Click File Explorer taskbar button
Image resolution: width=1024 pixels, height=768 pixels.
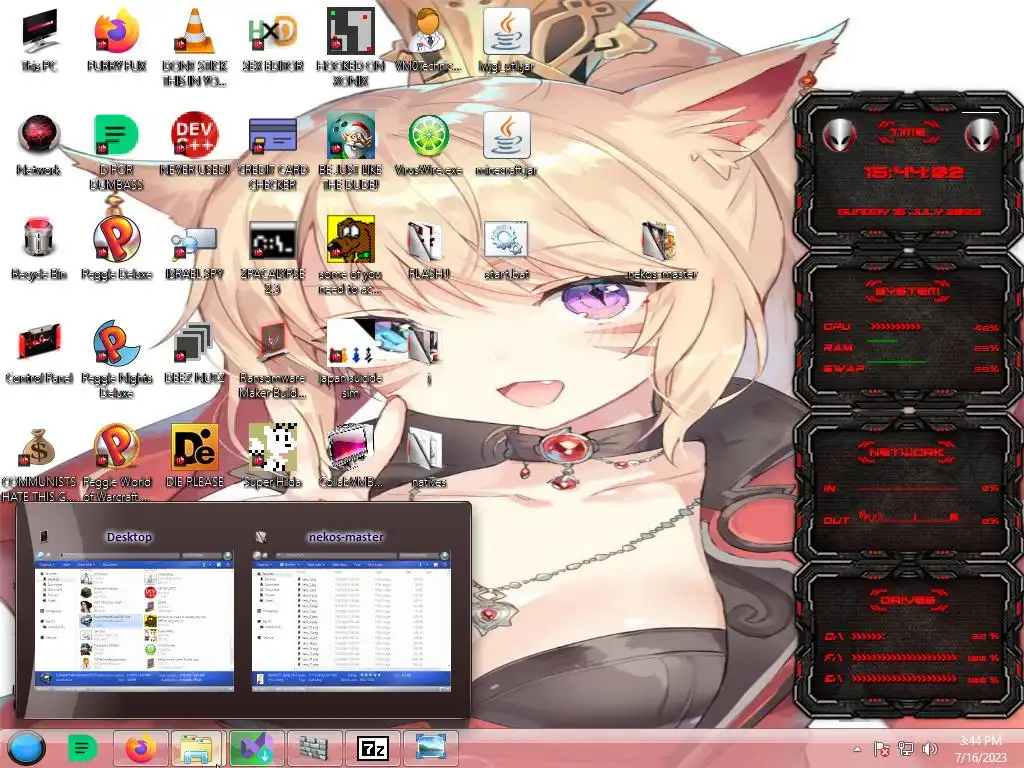coord(197,748)
